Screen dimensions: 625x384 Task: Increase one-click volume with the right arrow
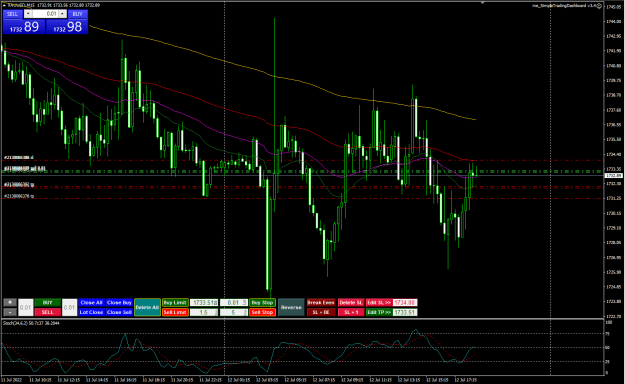62,14
